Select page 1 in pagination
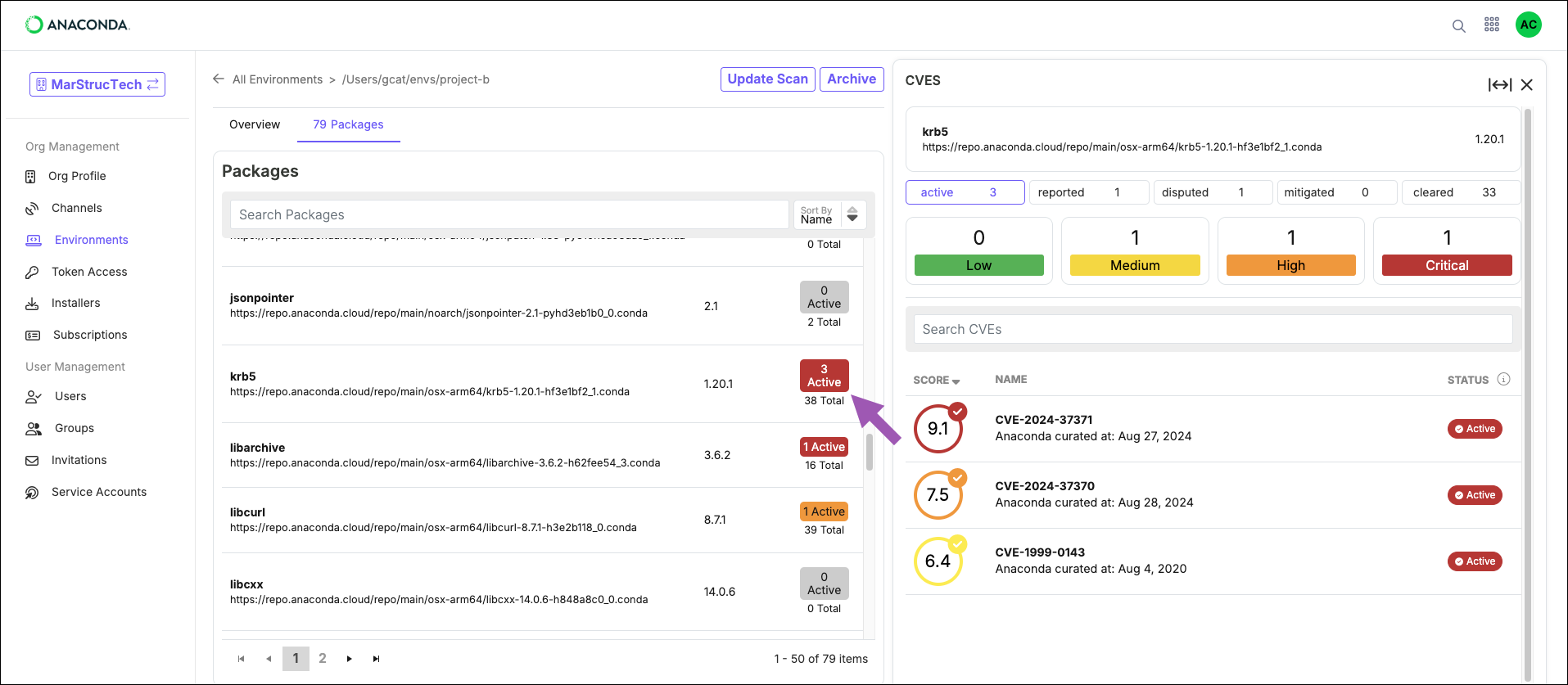 [296, 659]
